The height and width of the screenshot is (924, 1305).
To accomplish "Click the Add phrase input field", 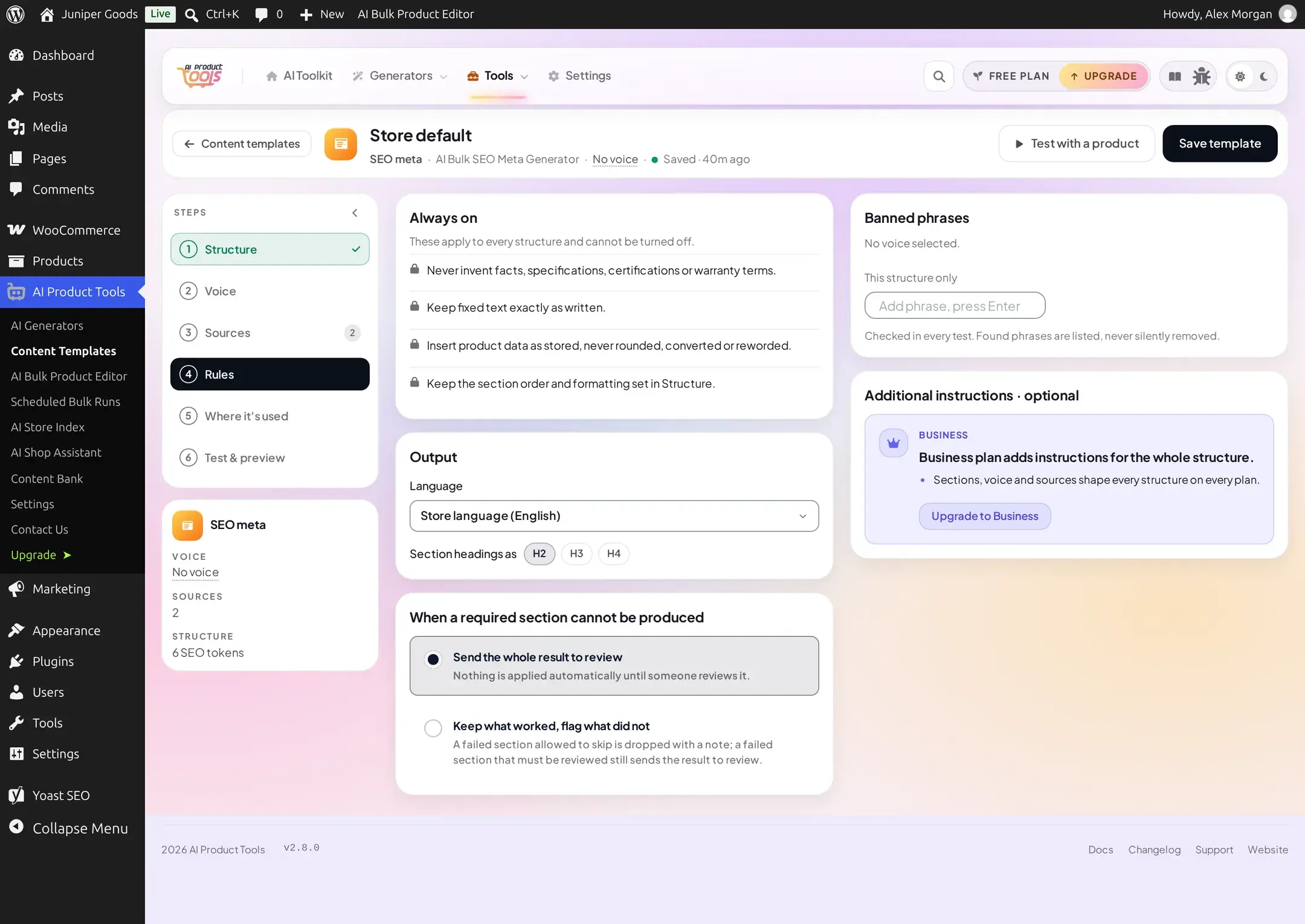I will pyautogui.click(x=955, y=306).
